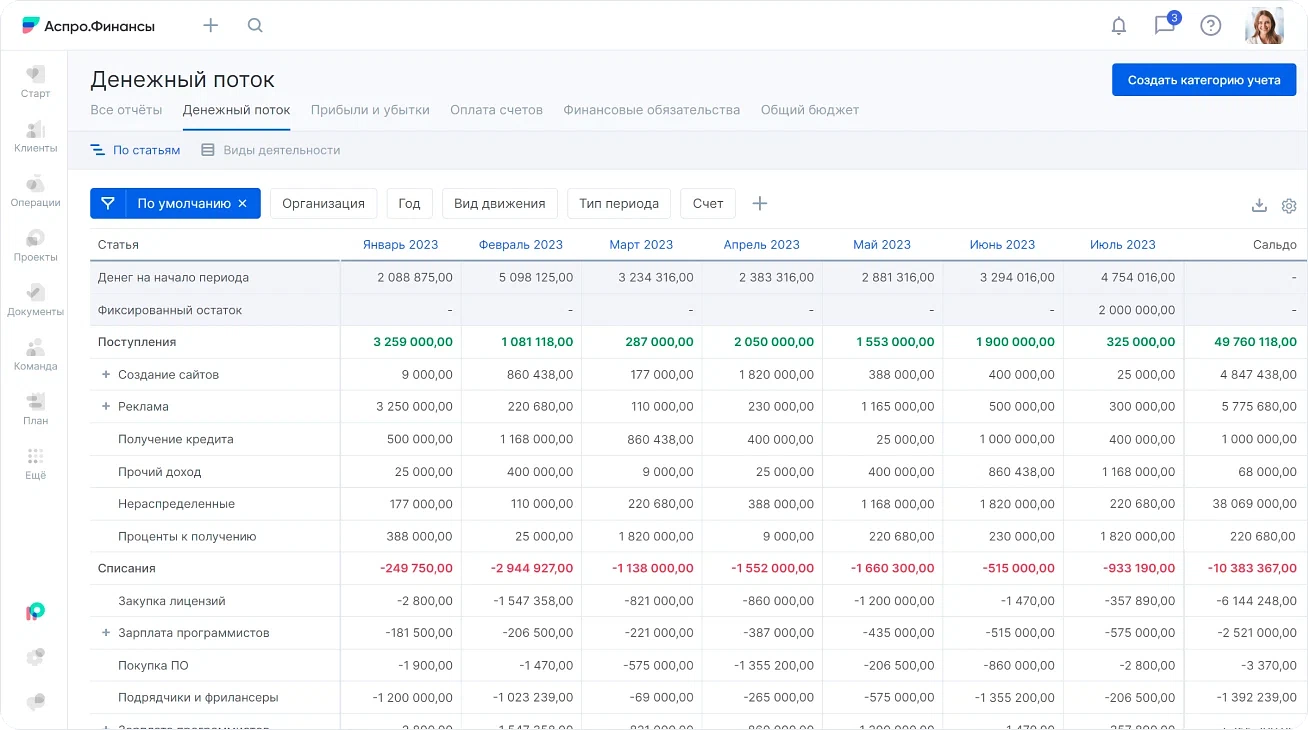This screenshot has height=730, width=1308.
Task: Switch to Прибыли и убытки tab
Action: point(370,110)
